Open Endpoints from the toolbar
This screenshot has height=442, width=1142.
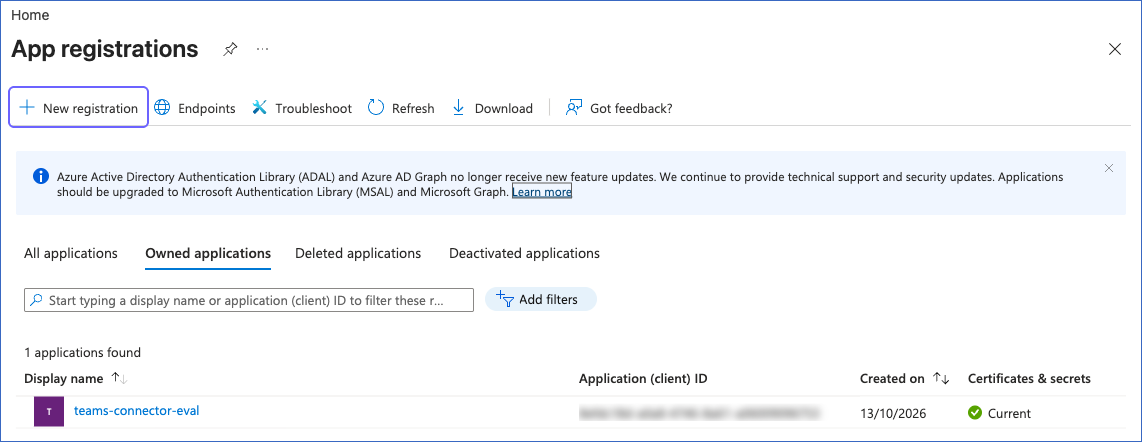pos(196,108)
